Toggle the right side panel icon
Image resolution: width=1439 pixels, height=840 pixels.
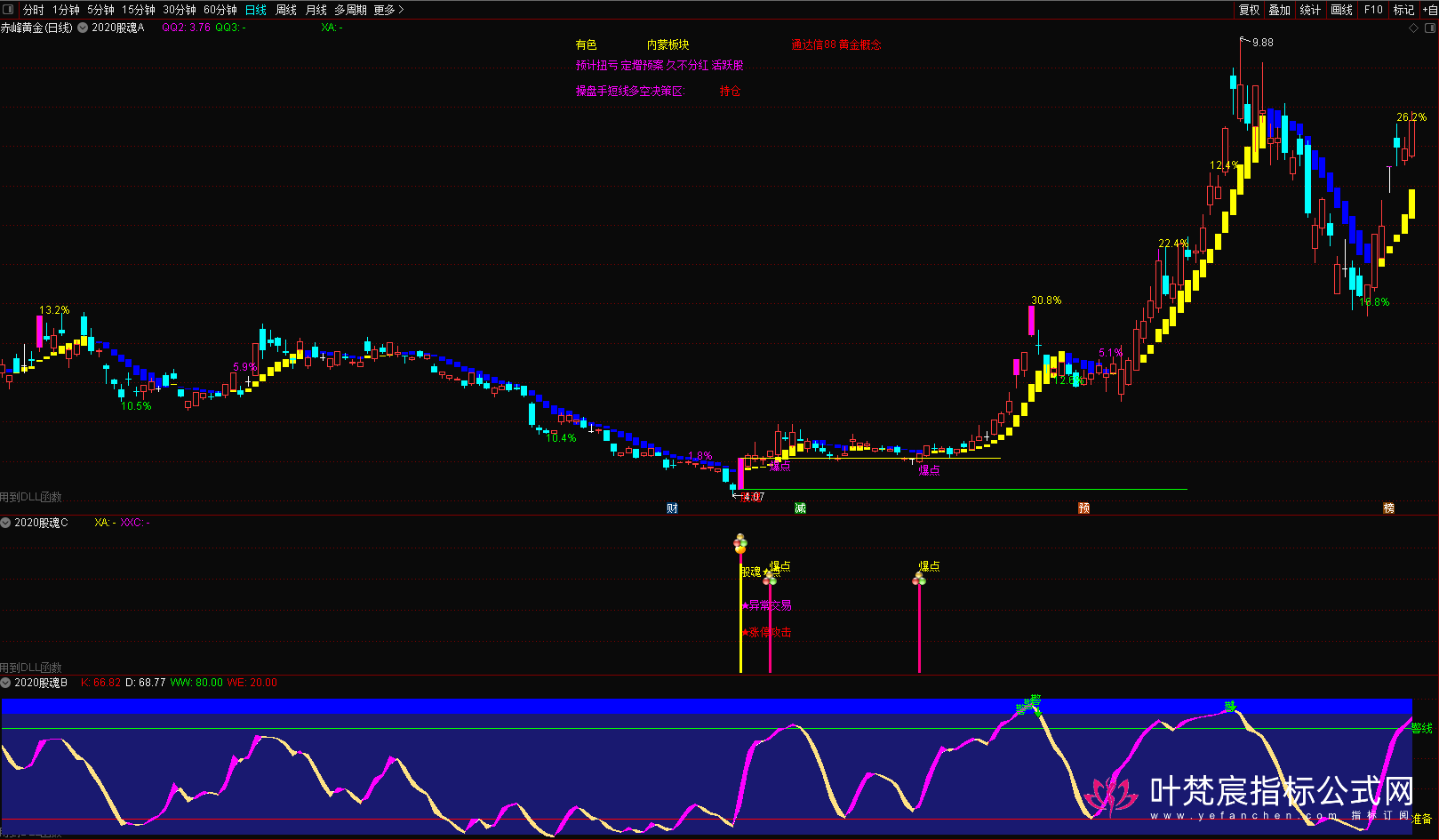click(x=1428, y=28)
